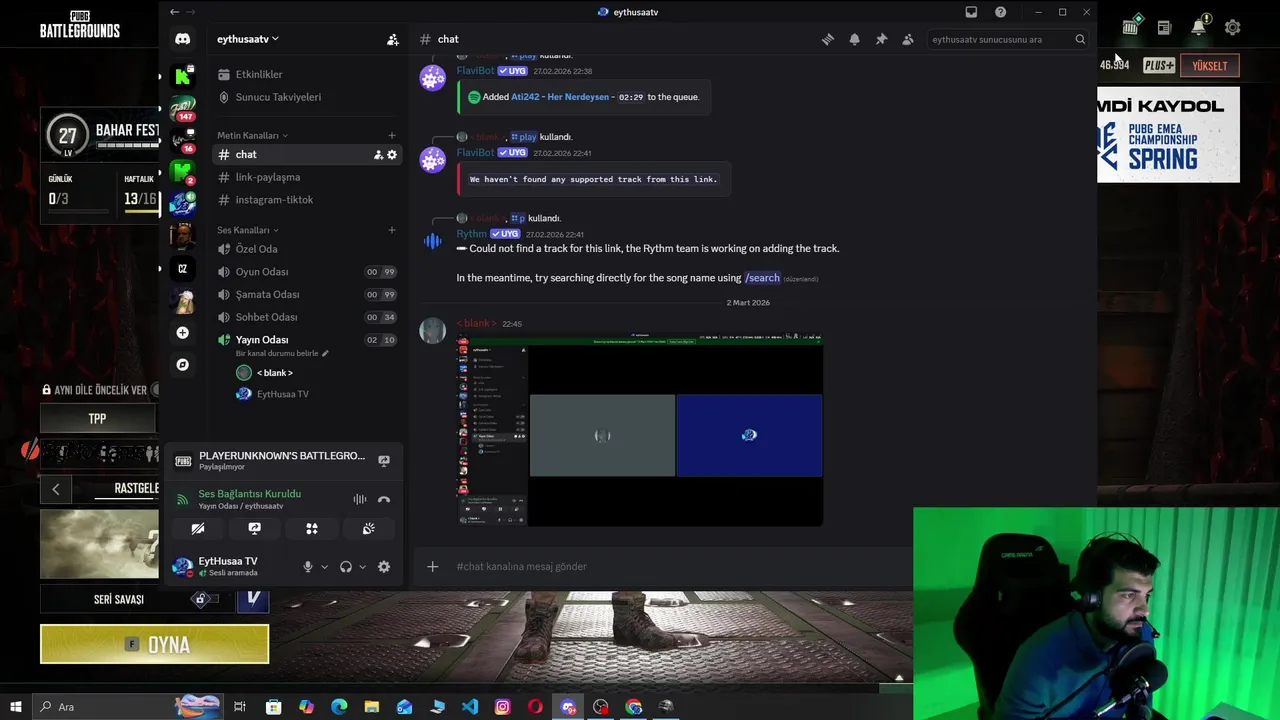Image resolution: width=1280 pixels, height=720 pixels.
Task: Open Microsoft Edge from taskbar
Action: click(x=339, y=707)
